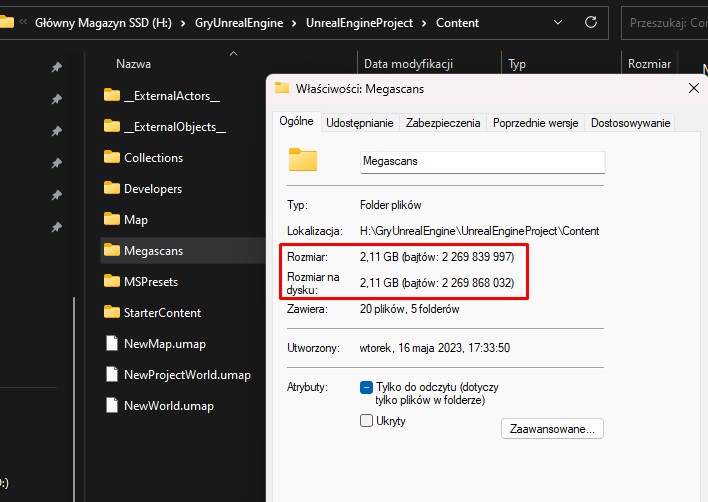Image resolution: width=708 pixels, height=502 pixels.
Task: Click the MSPresets folder icon
Action: click(112, 282)
